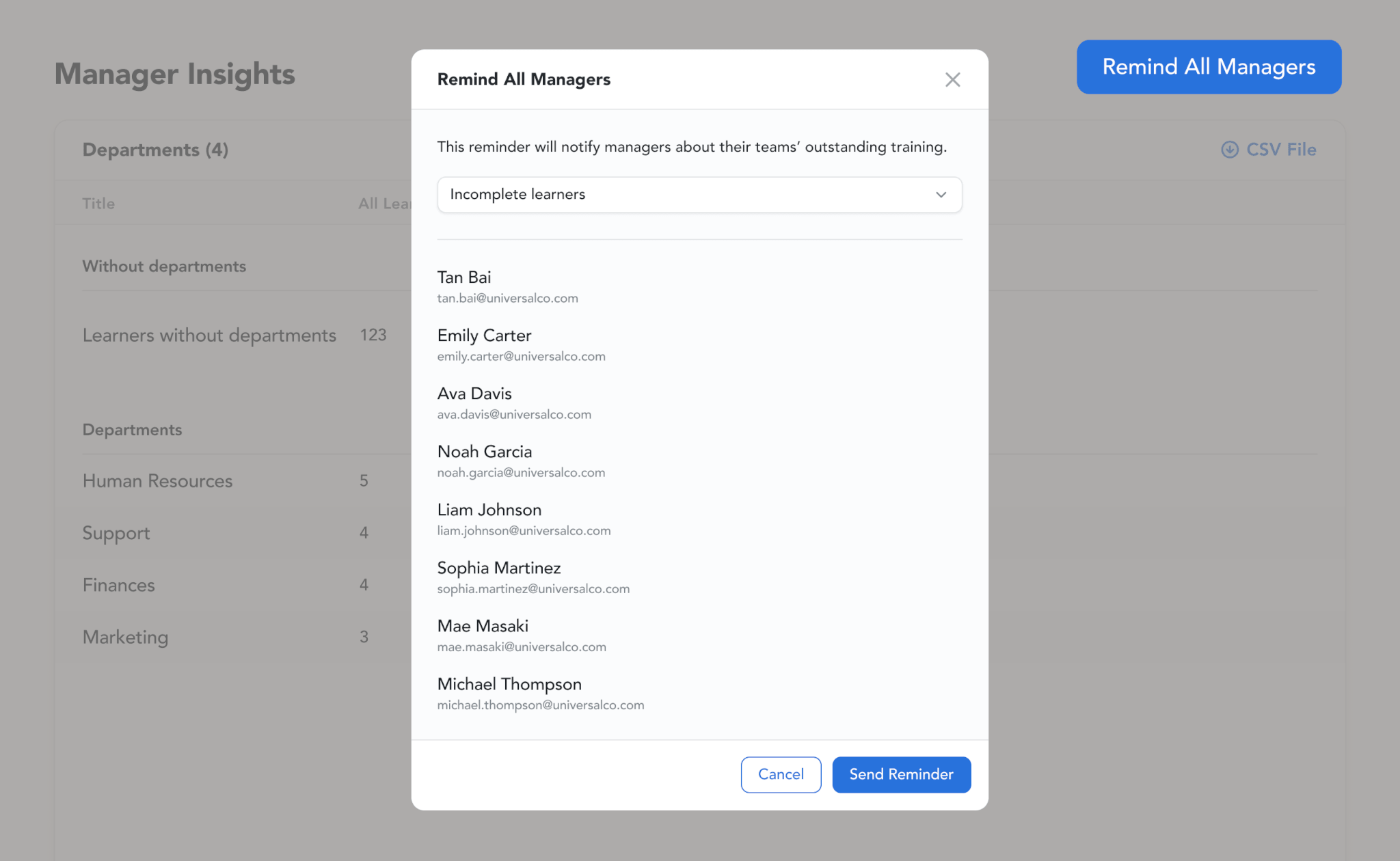
Task: Click Learners without departments row
Action: [x=209, y=336]
